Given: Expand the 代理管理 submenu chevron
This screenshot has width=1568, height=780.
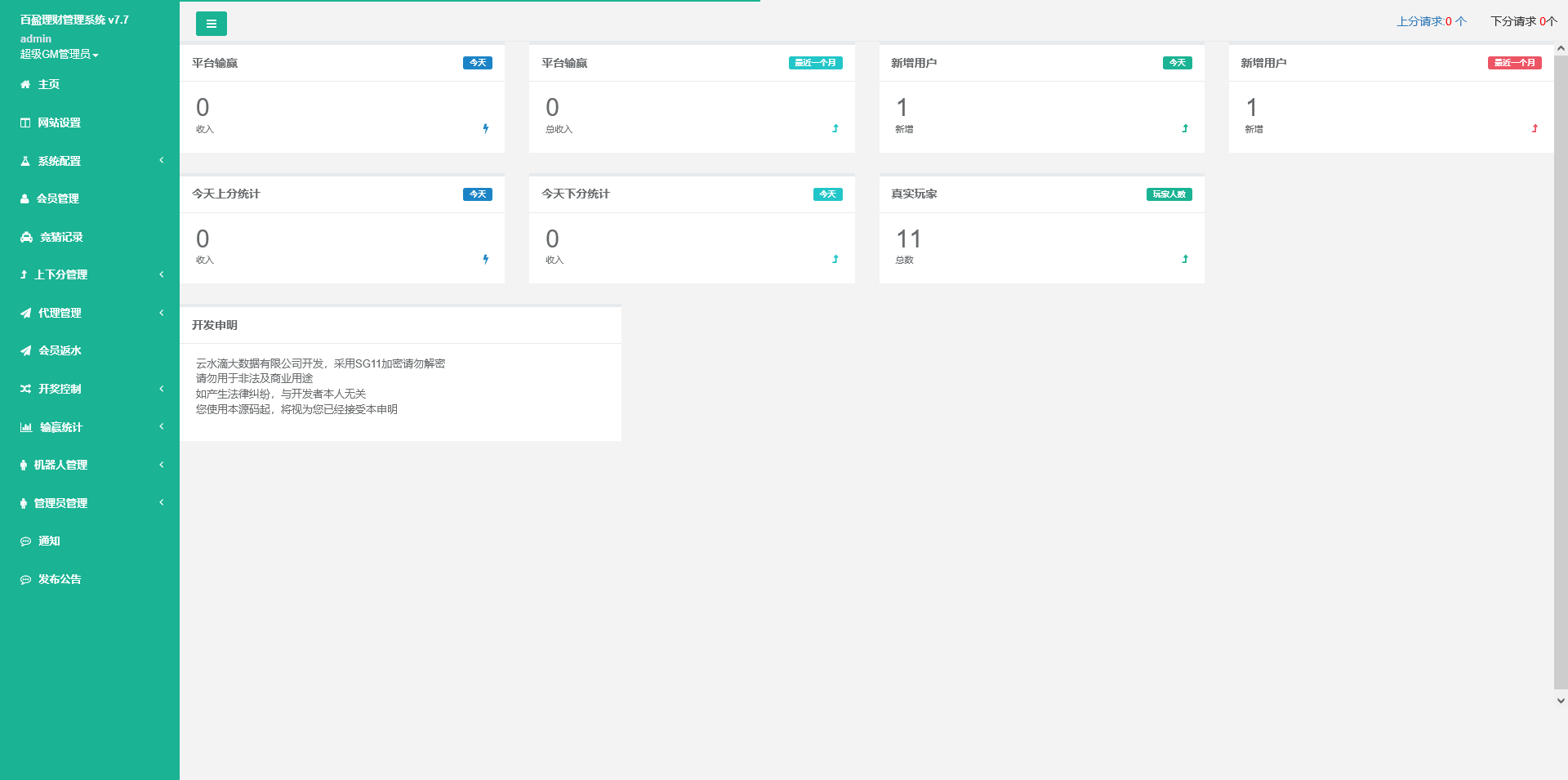Looking at the screenshot, I should coord(162,313).
